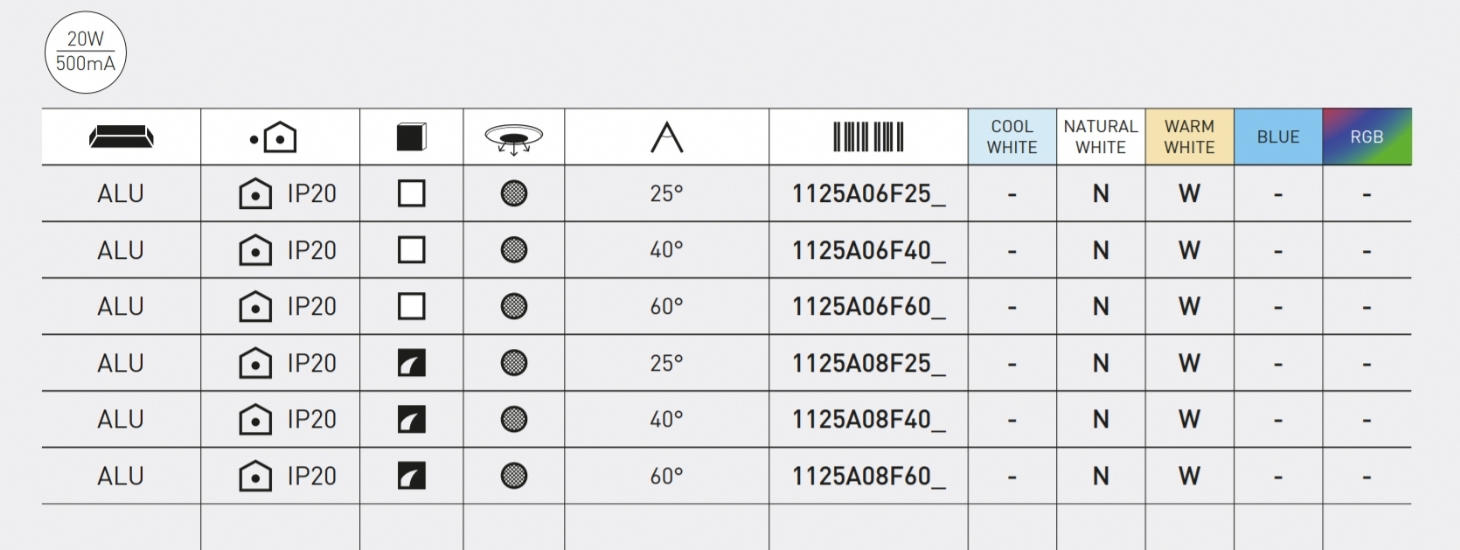Click the black square finish header icon
This screenshot has height=550, width=1460.
[412, 137]
